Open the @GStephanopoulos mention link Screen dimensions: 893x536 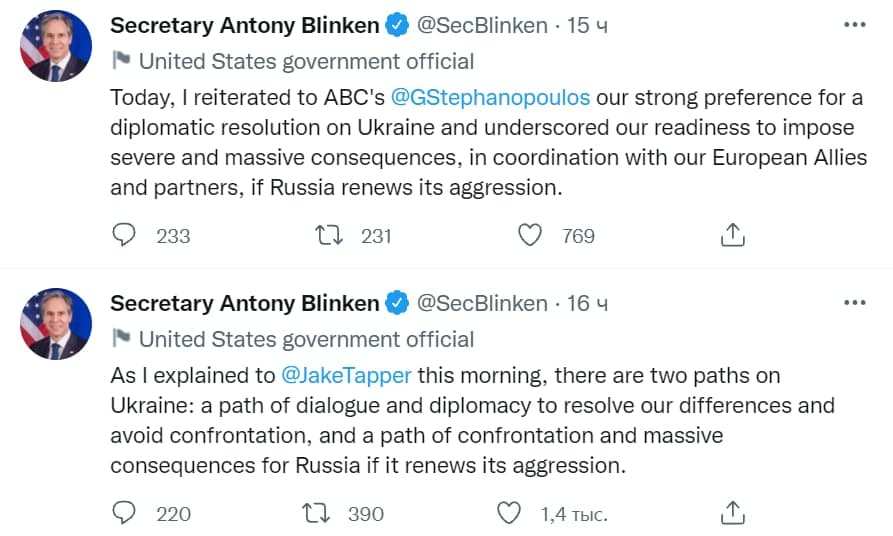point(490,98)
